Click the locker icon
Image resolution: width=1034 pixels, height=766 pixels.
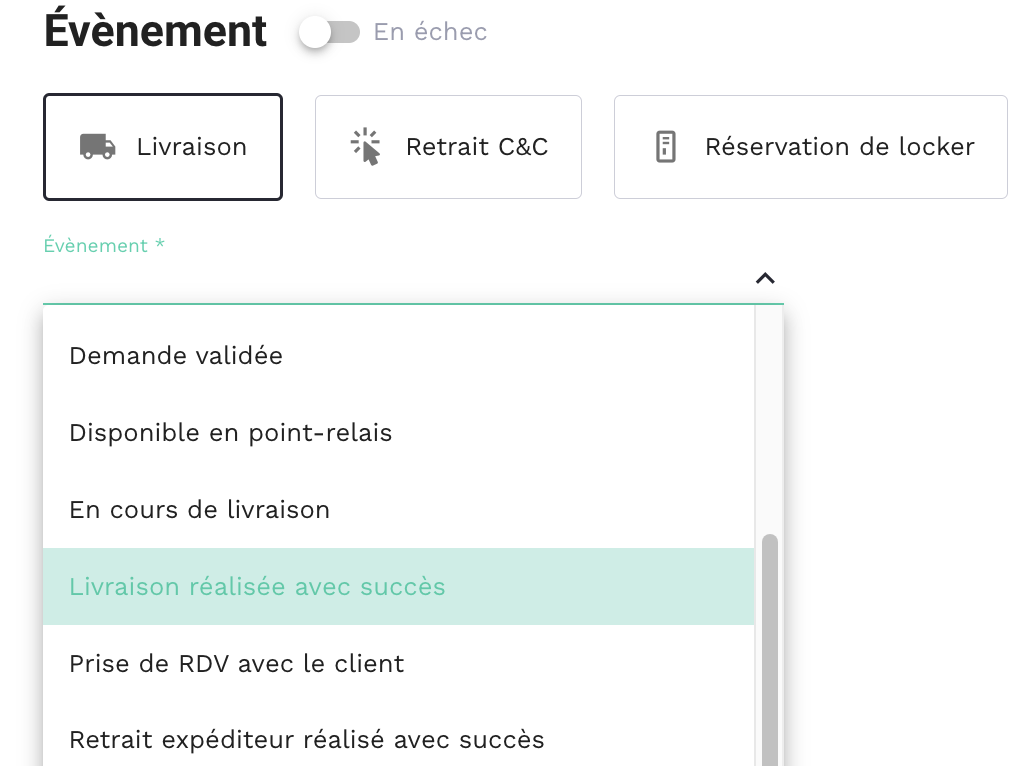665,147
